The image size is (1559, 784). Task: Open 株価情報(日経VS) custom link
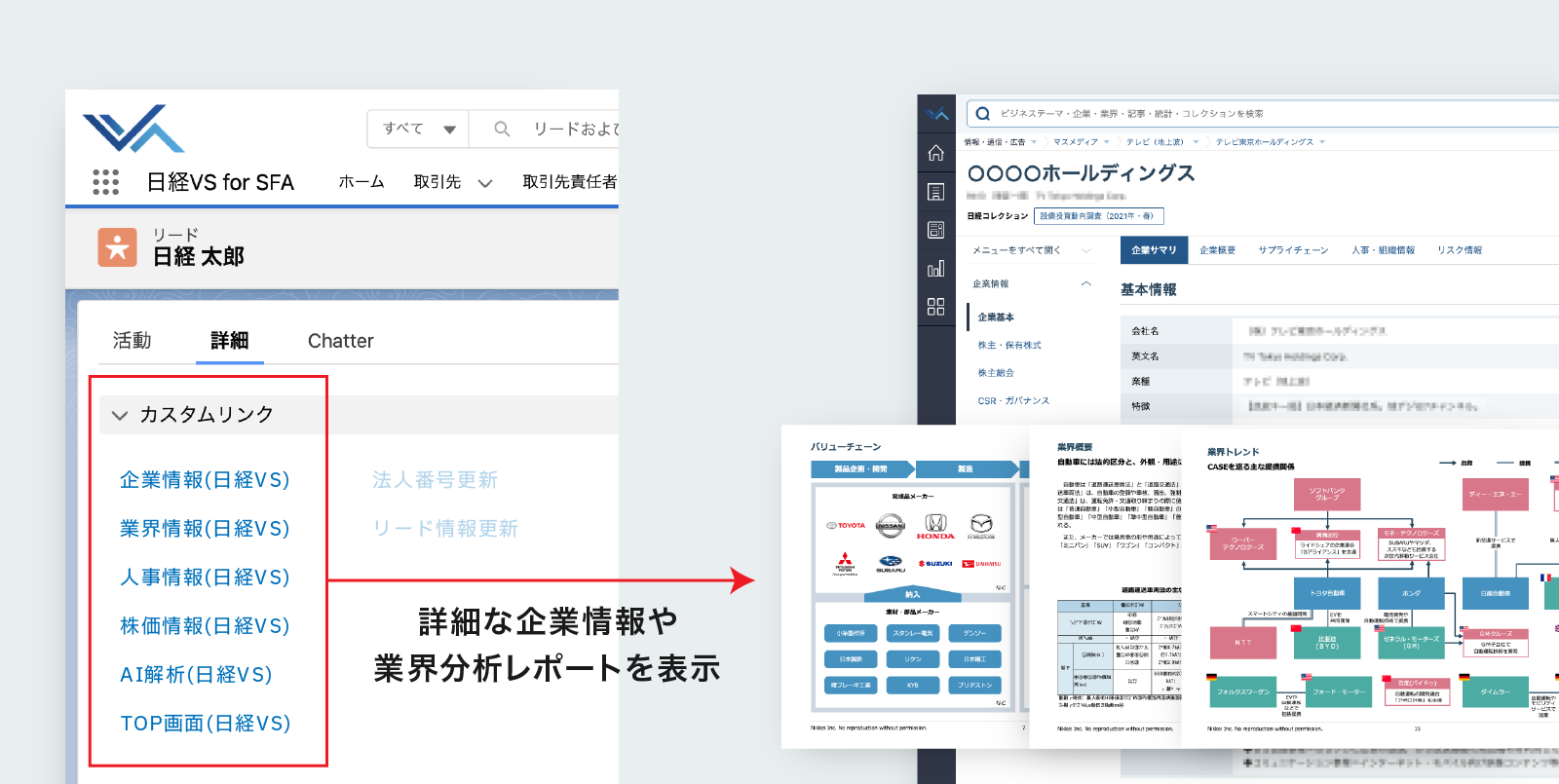205,626
